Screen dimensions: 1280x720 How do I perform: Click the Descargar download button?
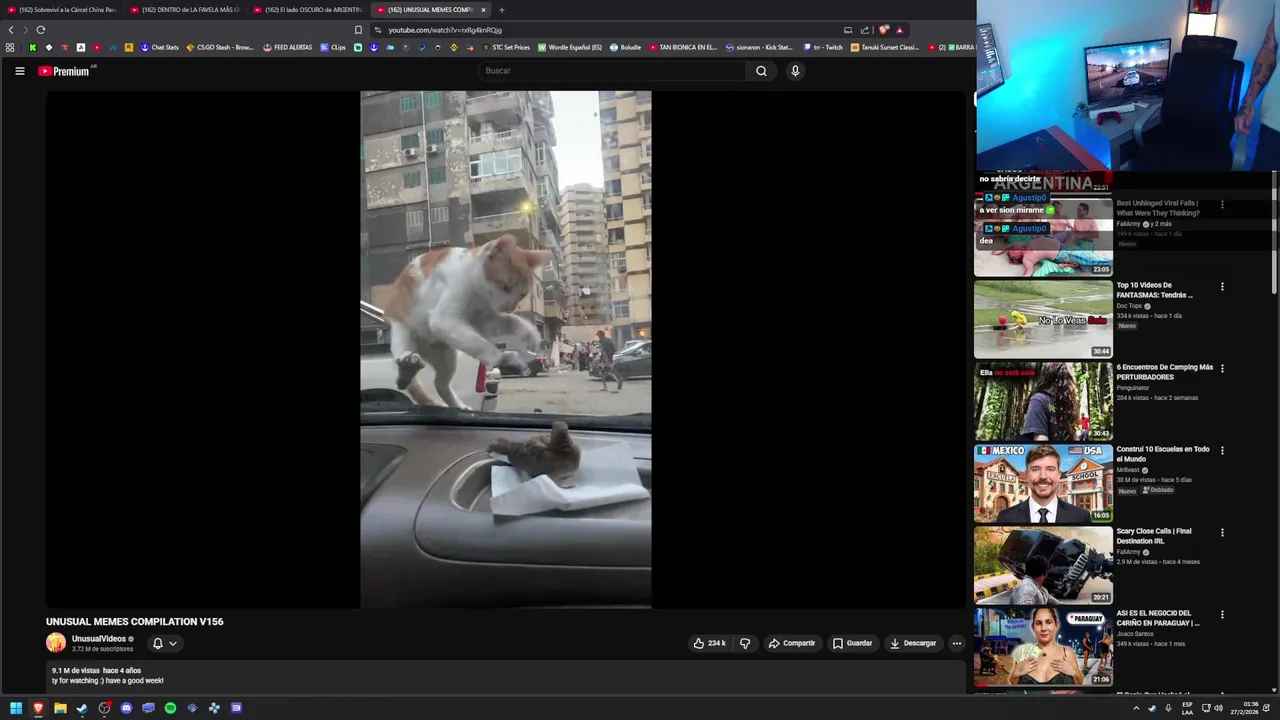(x=913, y=643)
